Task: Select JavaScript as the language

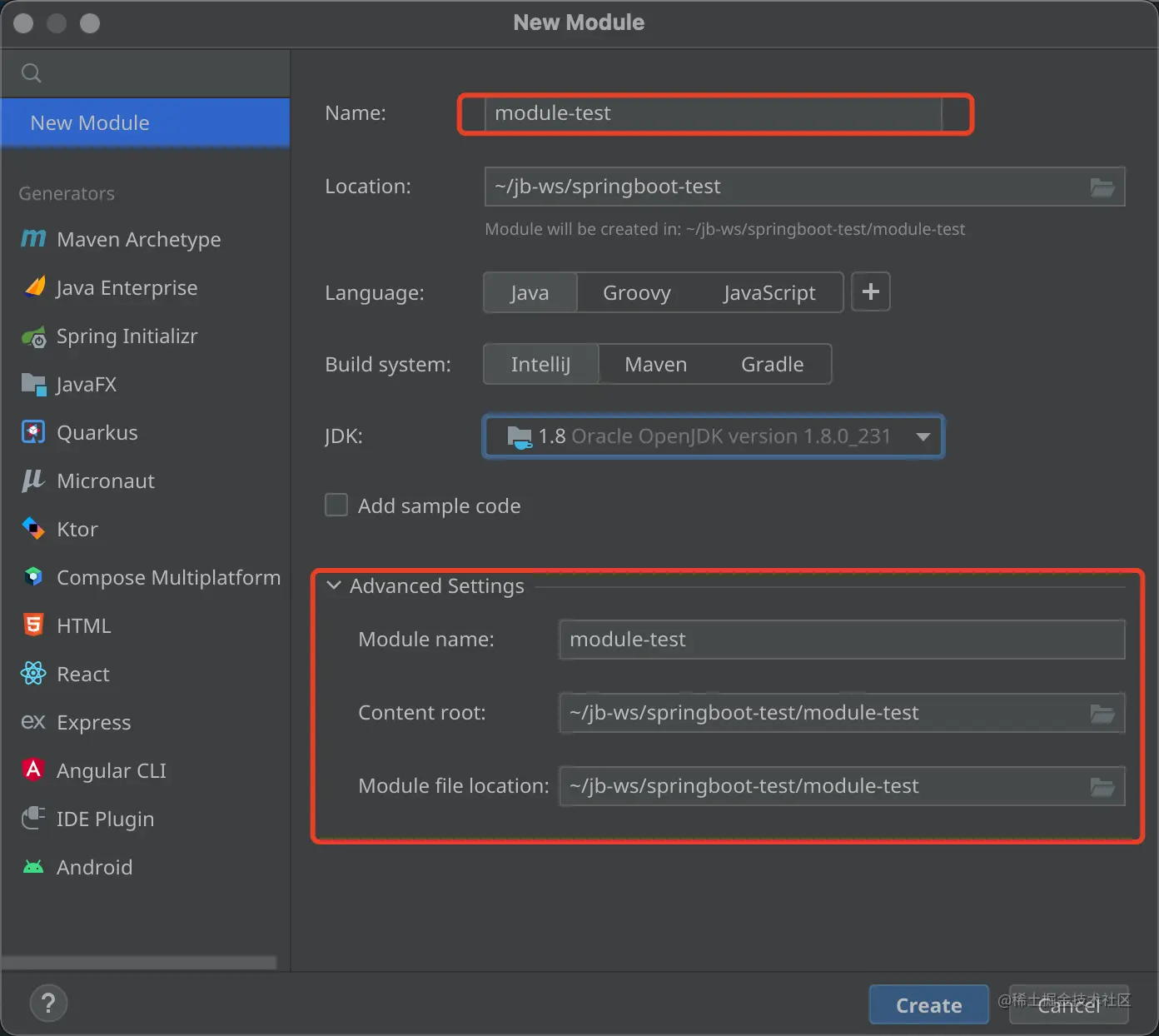Action: tap(769, 292)
